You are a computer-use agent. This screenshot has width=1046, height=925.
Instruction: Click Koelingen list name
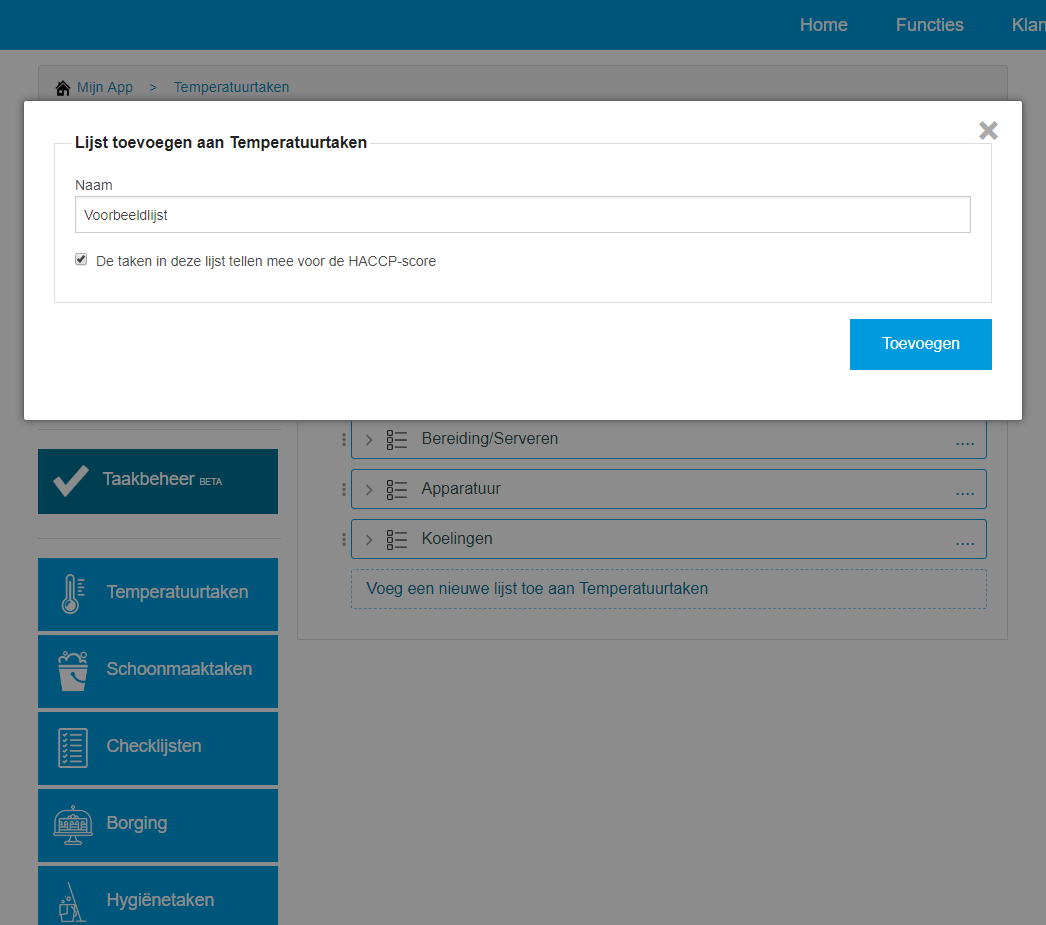(x=457, y=539)
